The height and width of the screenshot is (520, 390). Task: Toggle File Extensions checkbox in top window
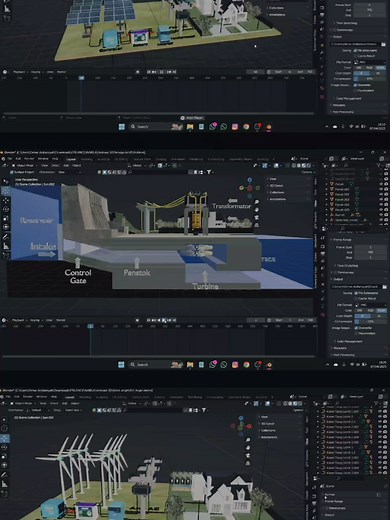pyautogui.click(x=355, y=50)
